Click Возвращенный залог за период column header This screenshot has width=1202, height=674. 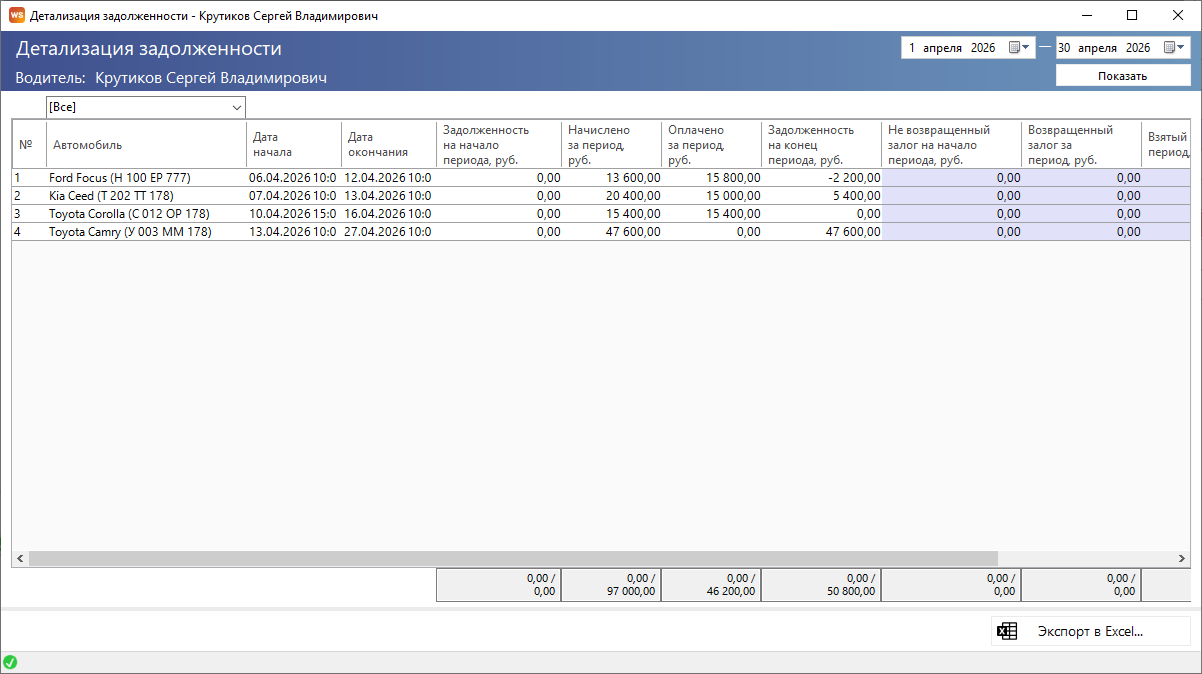[x=1082, y=144]
